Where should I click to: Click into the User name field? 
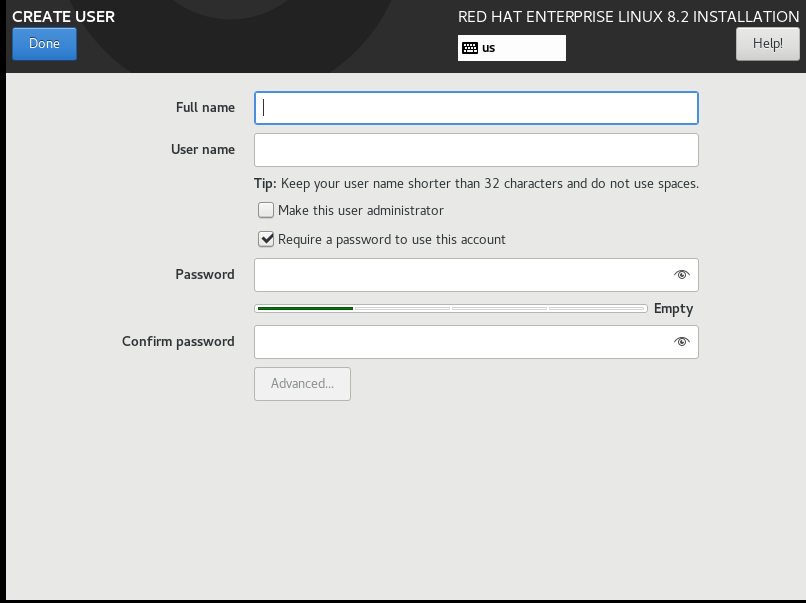476,150
